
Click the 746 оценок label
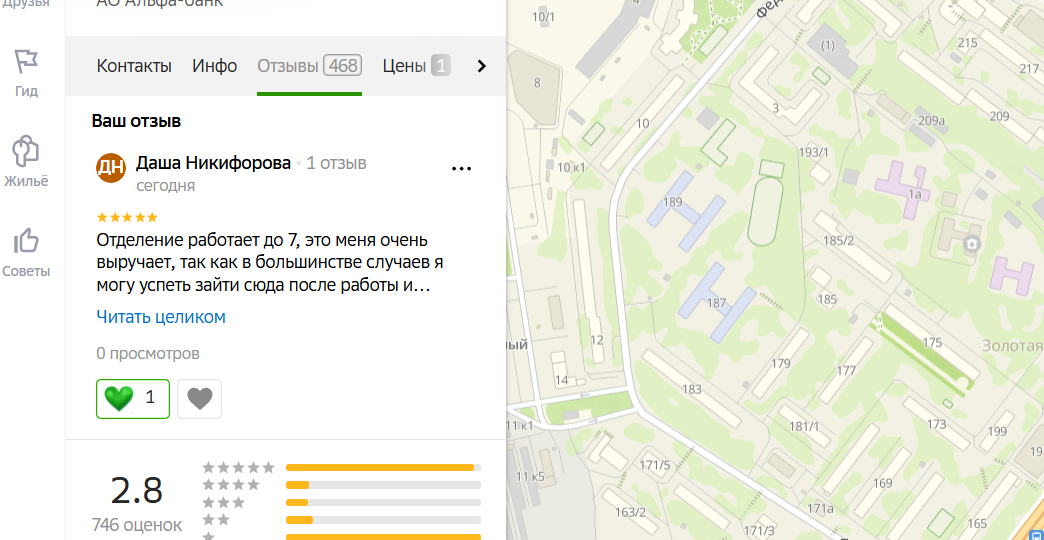[x=136, y=525]
